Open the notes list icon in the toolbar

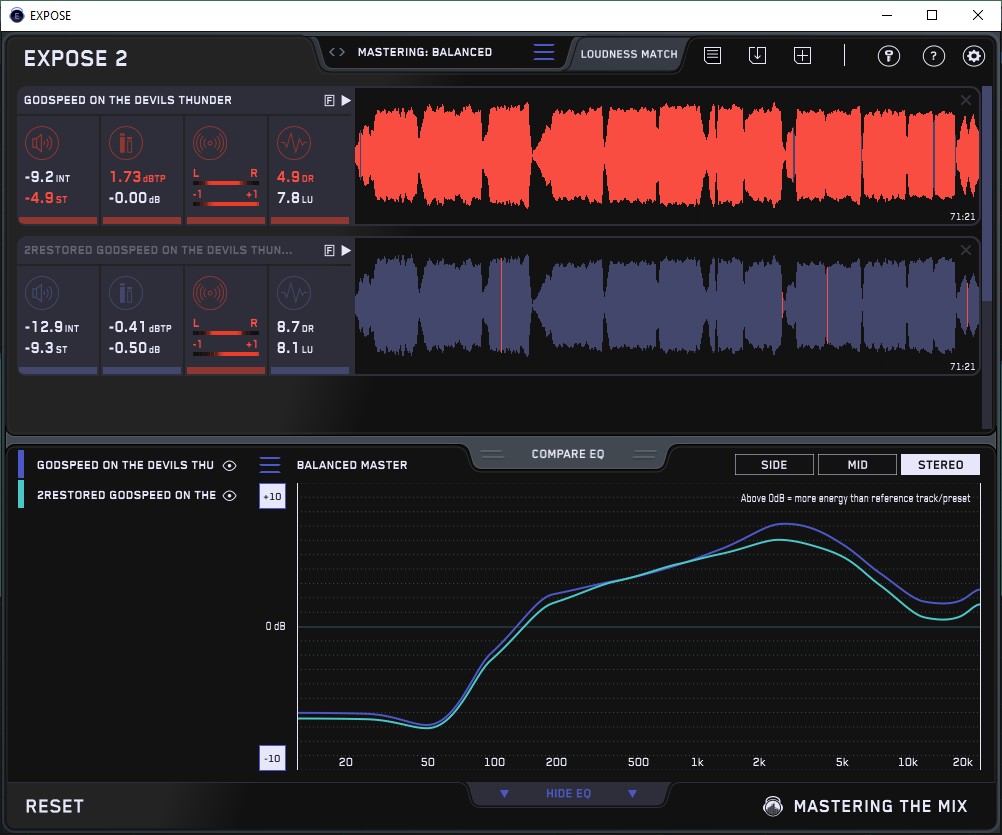(713, 56)
